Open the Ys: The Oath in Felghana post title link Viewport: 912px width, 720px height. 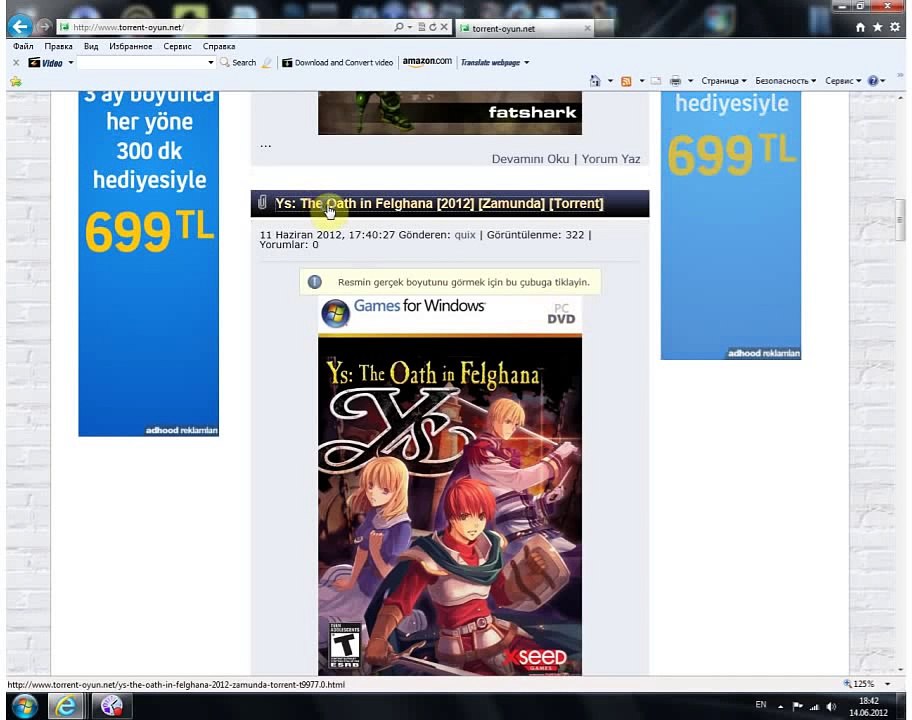pos(439,204)
